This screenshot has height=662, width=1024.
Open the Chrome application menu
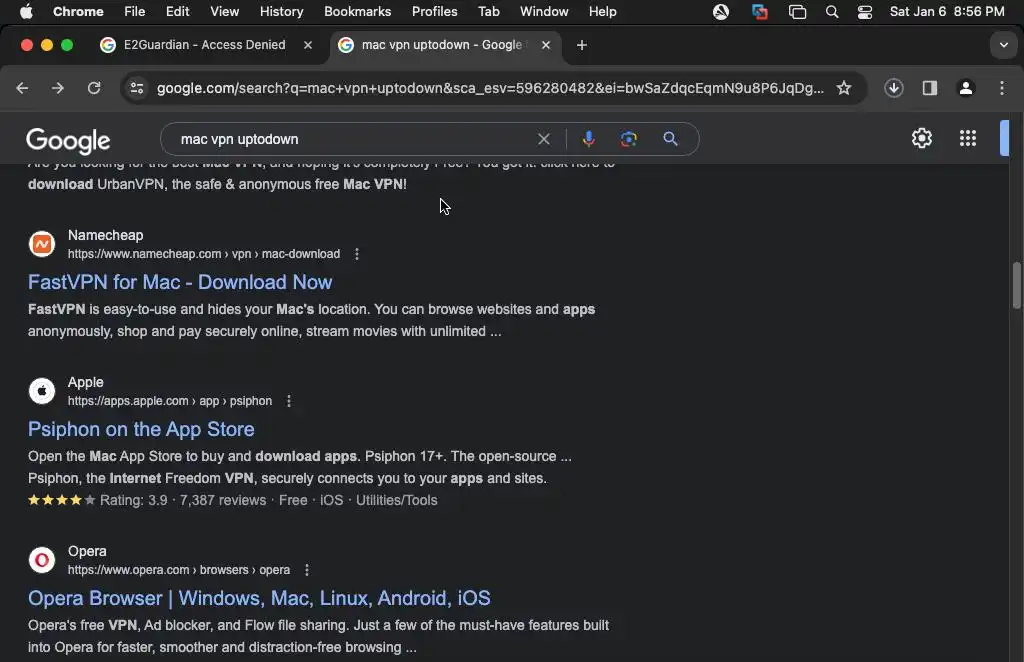pos(78,11)
